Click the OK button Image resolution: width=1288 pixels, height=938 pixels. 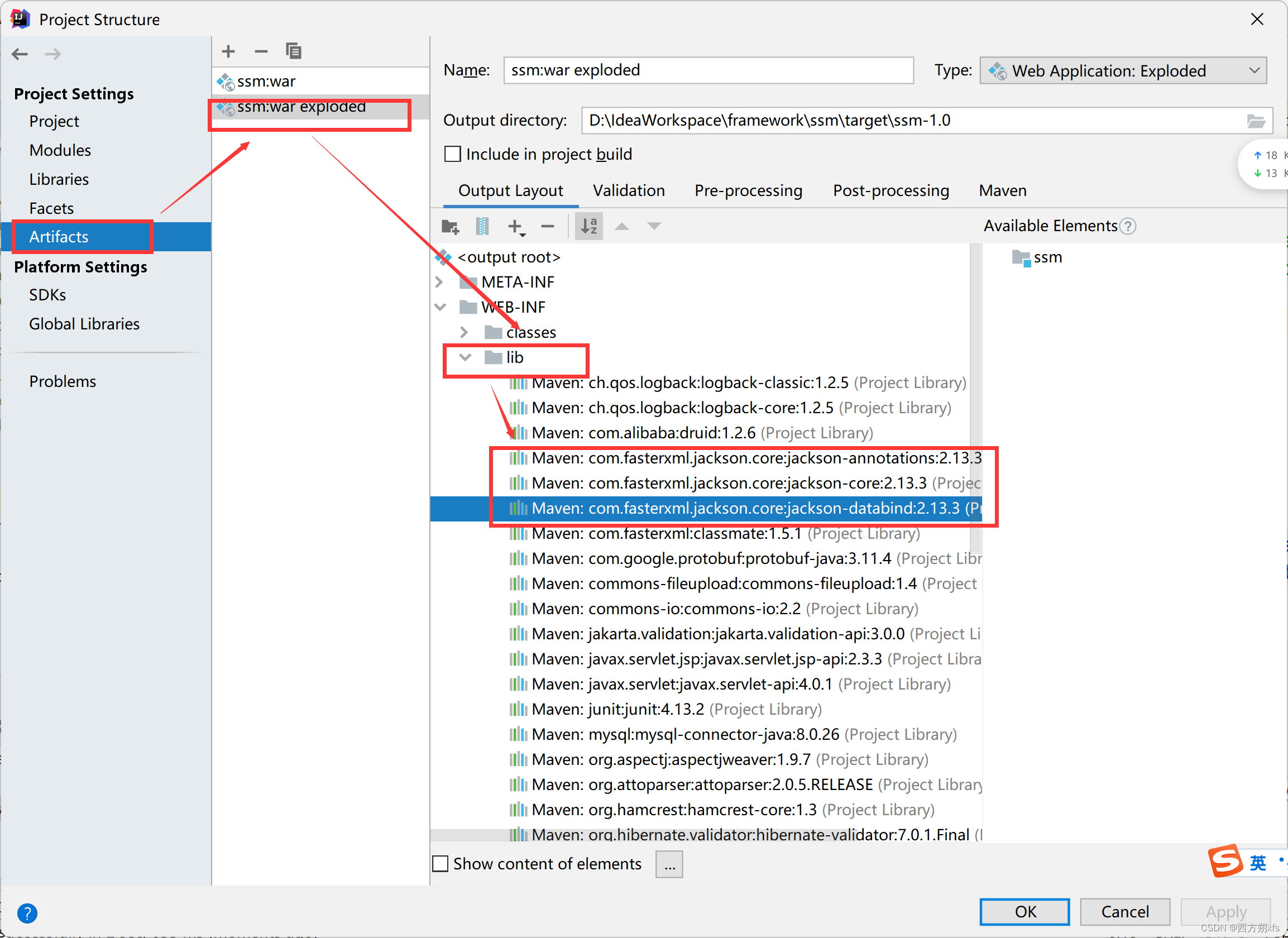[x=1024, y=911]
